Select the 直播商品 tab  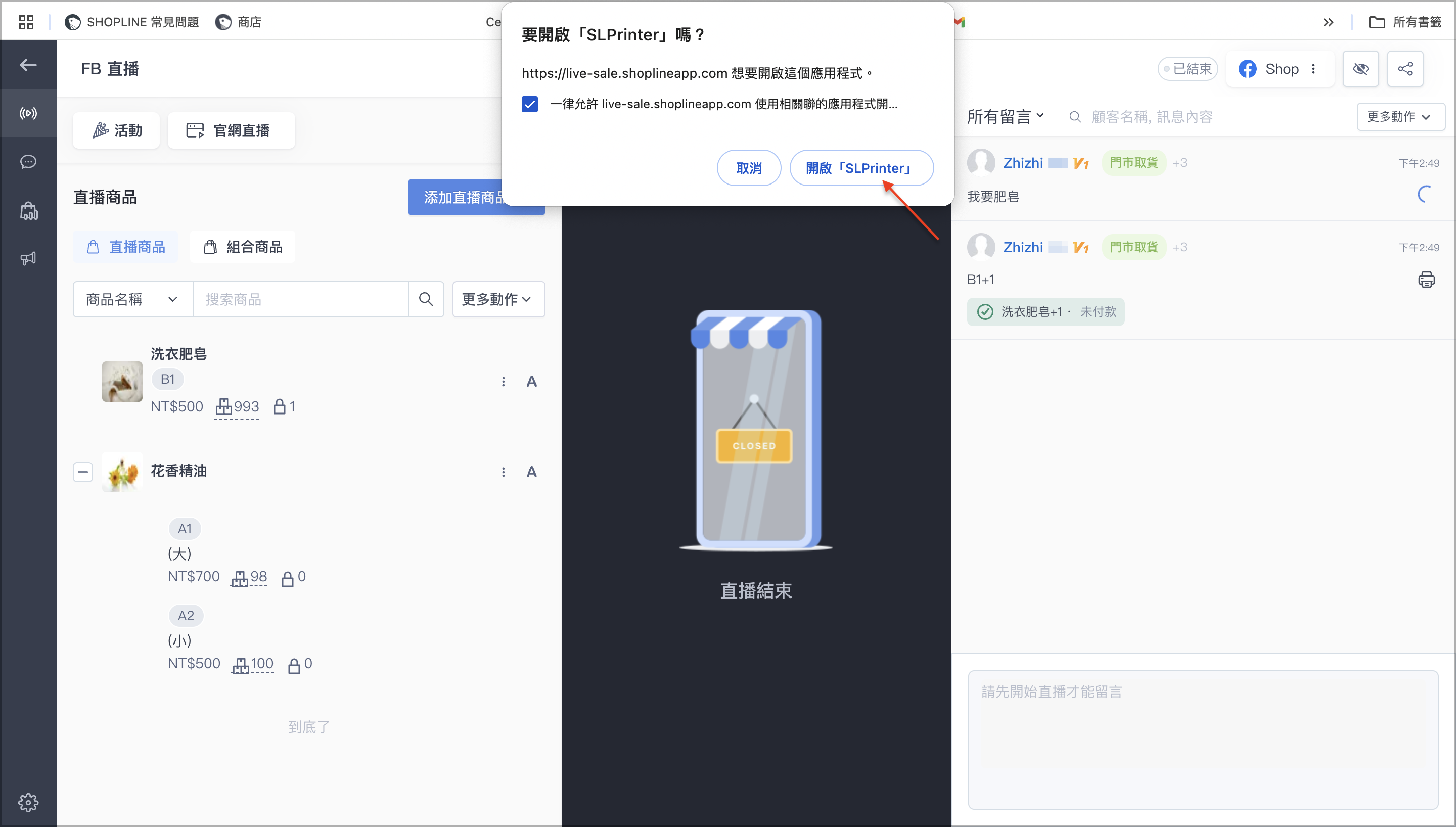click(x=125, y=247)
